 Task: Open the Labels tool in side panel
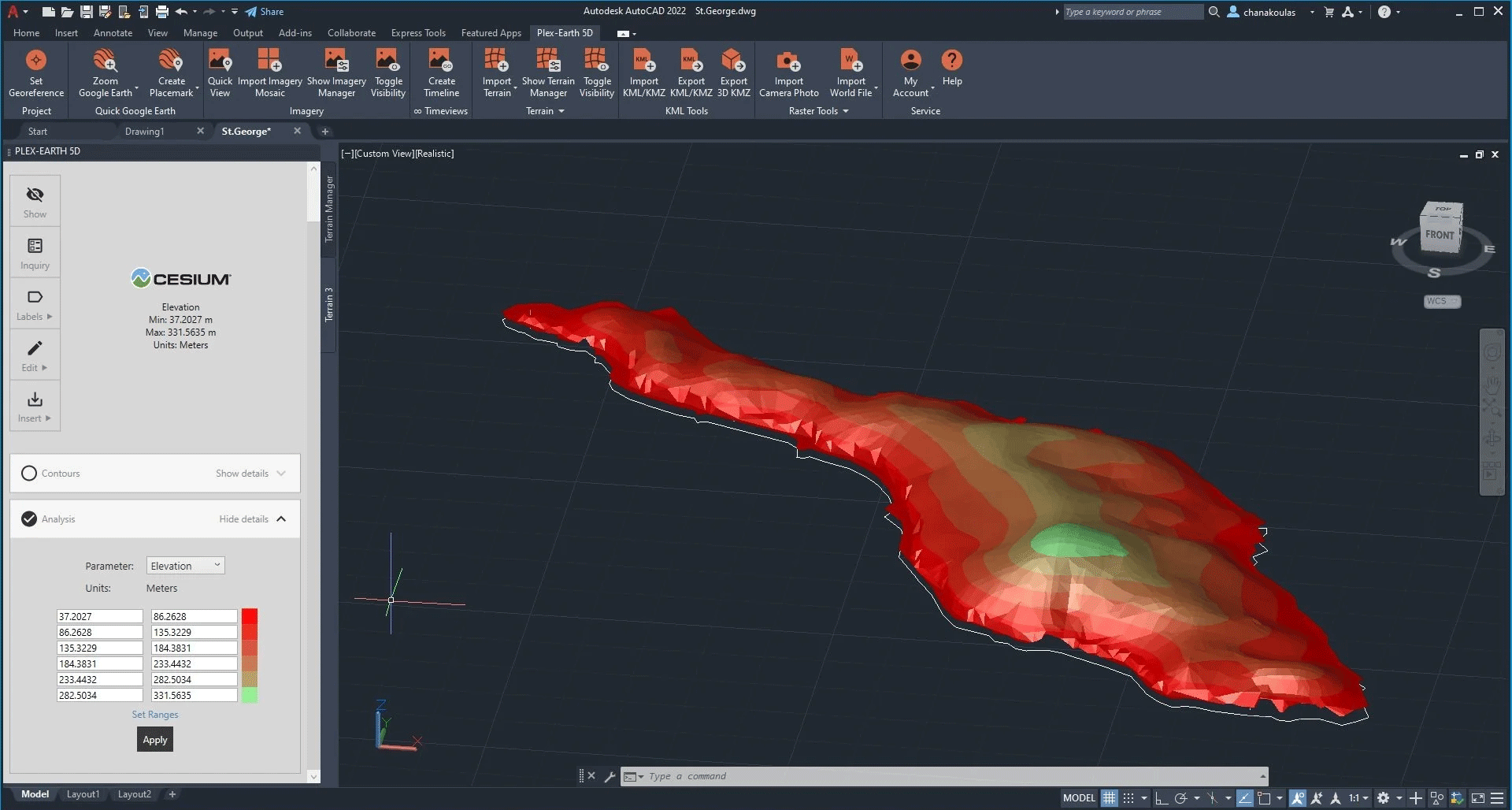coord(35,304)
